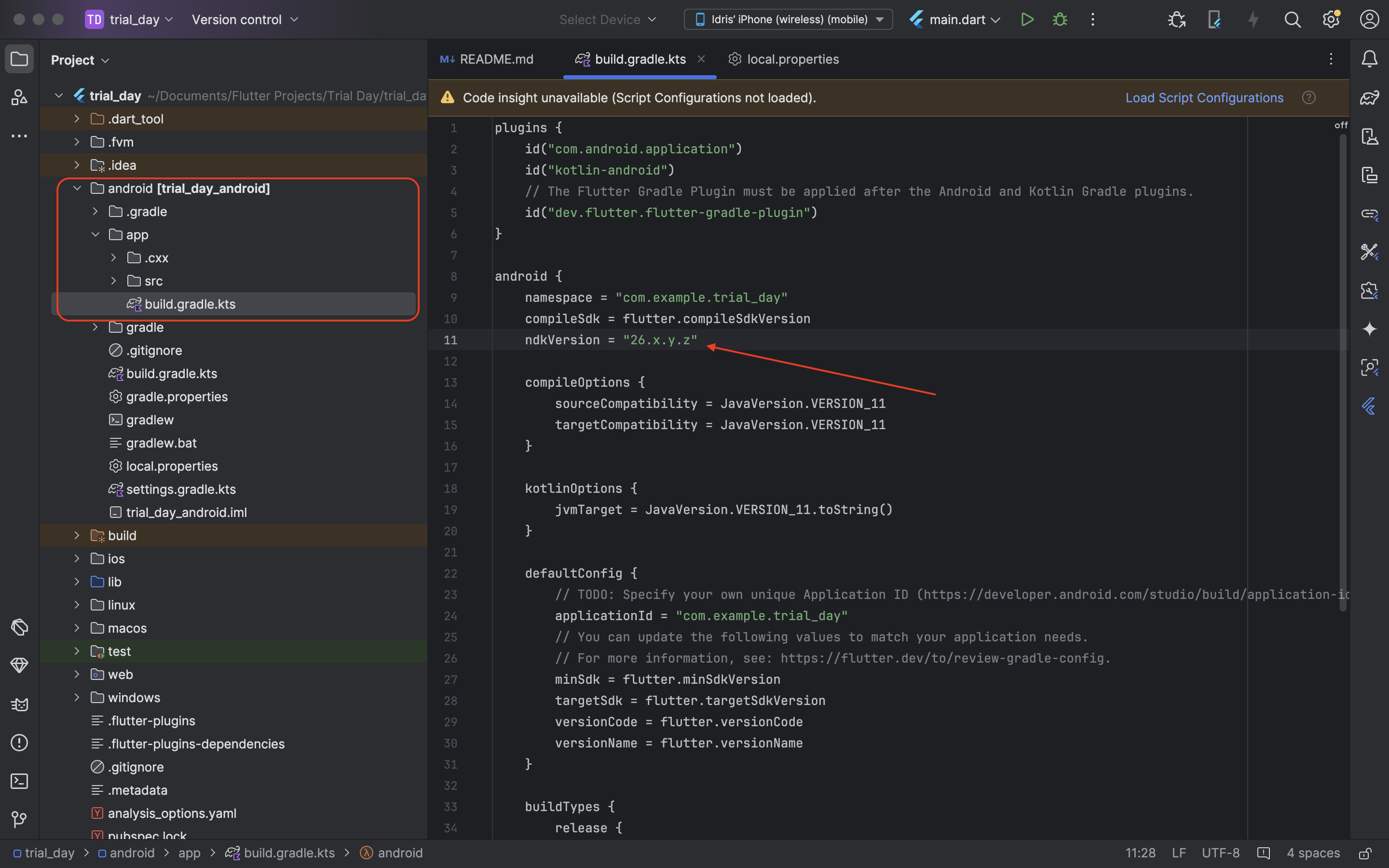The height and width of the screenshot is (868, 1389).
Task: Open the Notifications bell panel
Action: coord(1370,58)
